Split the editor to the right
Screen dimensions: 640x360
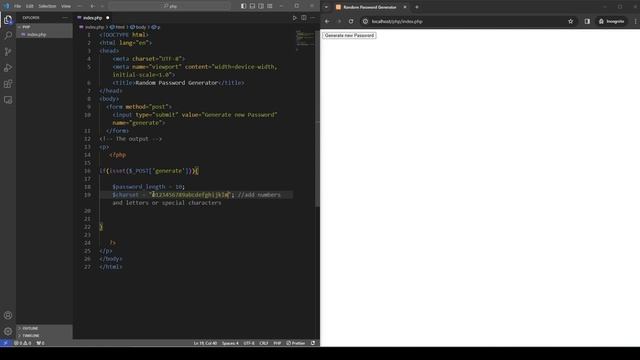[x=304, y=18]
